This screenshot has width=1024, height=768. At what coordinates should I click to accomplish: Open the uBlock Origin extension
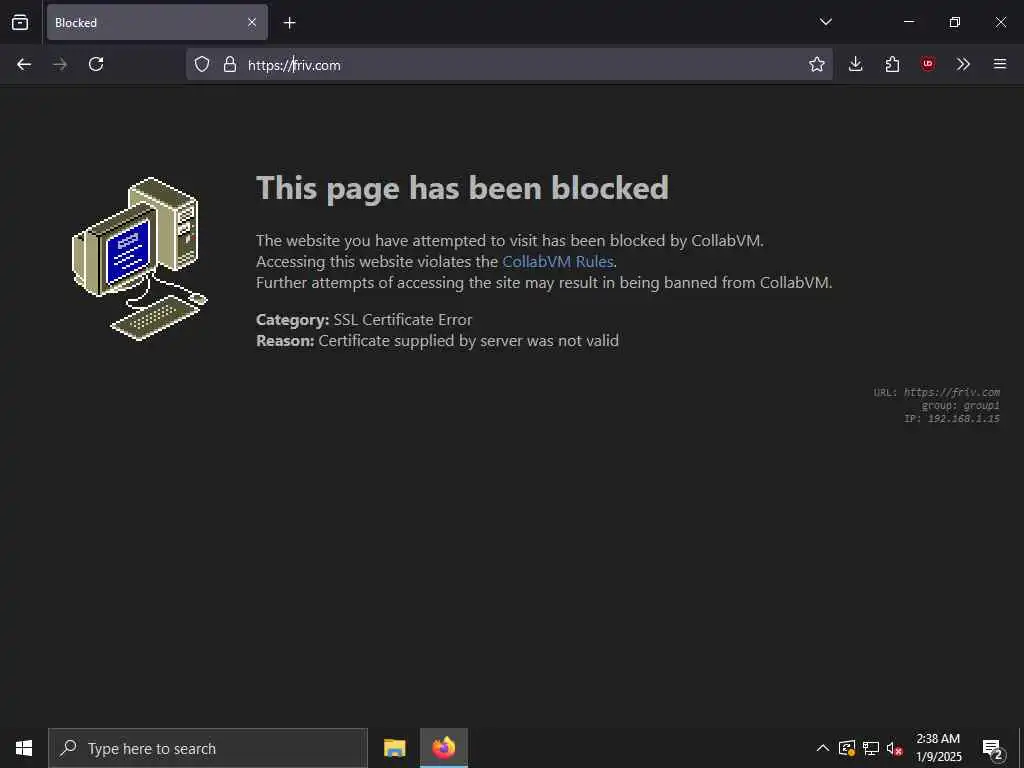tap(927, 64)
